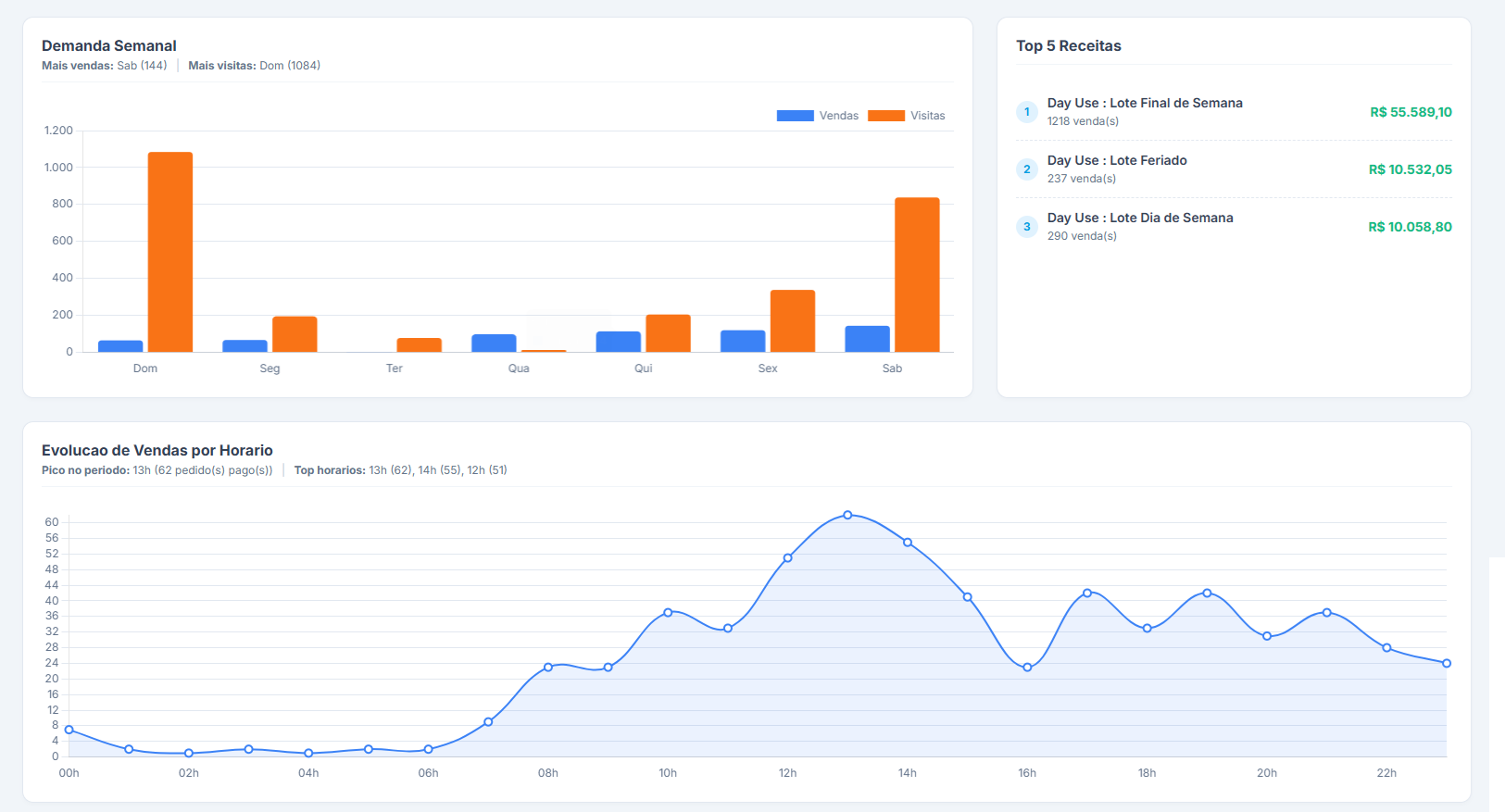Click the blue Qua vendas bar
Image resolution: width=1505 pixels, height=812 pixels.
[494, 343]
